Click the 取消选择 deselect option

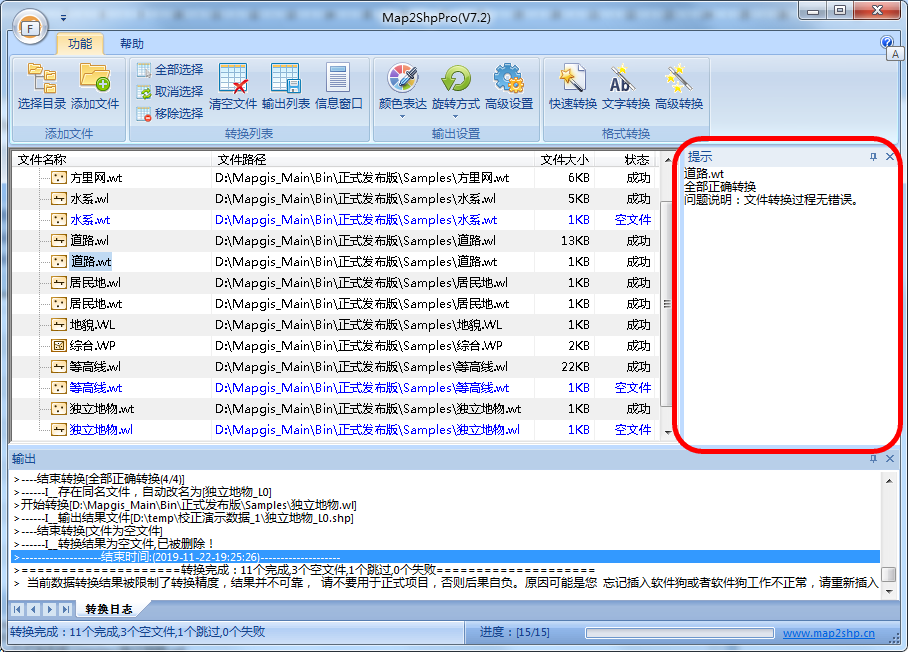pyautogui.click(x=170, y=92)
